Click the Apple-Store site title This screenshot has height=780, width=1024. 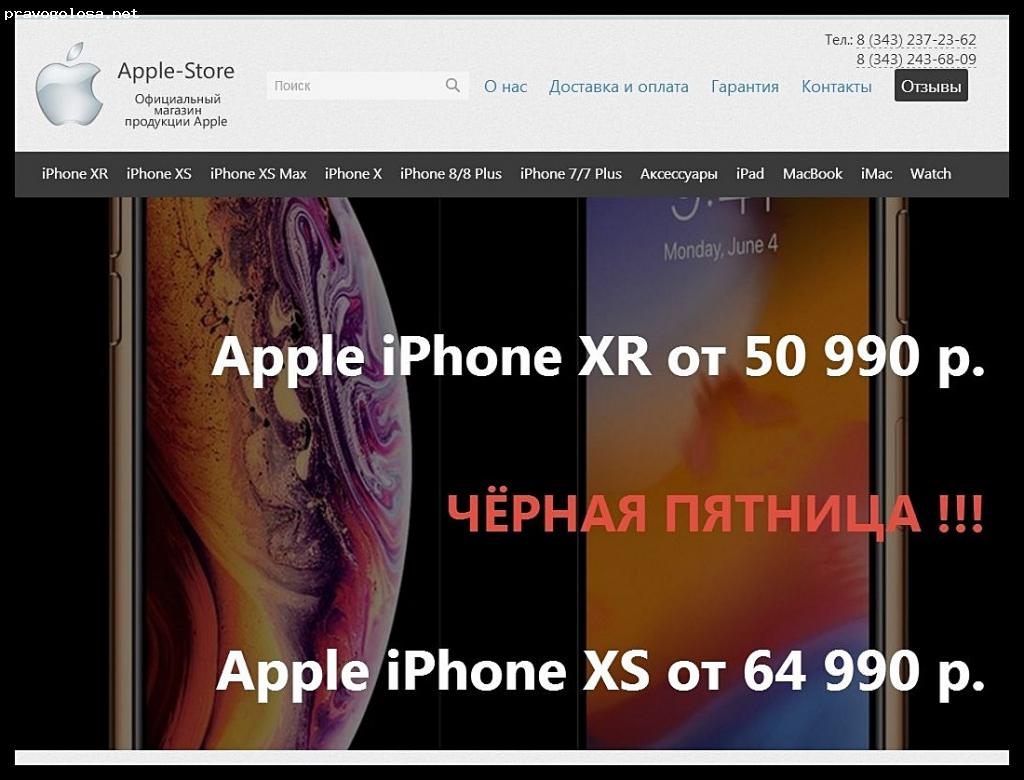coord(176,71)
